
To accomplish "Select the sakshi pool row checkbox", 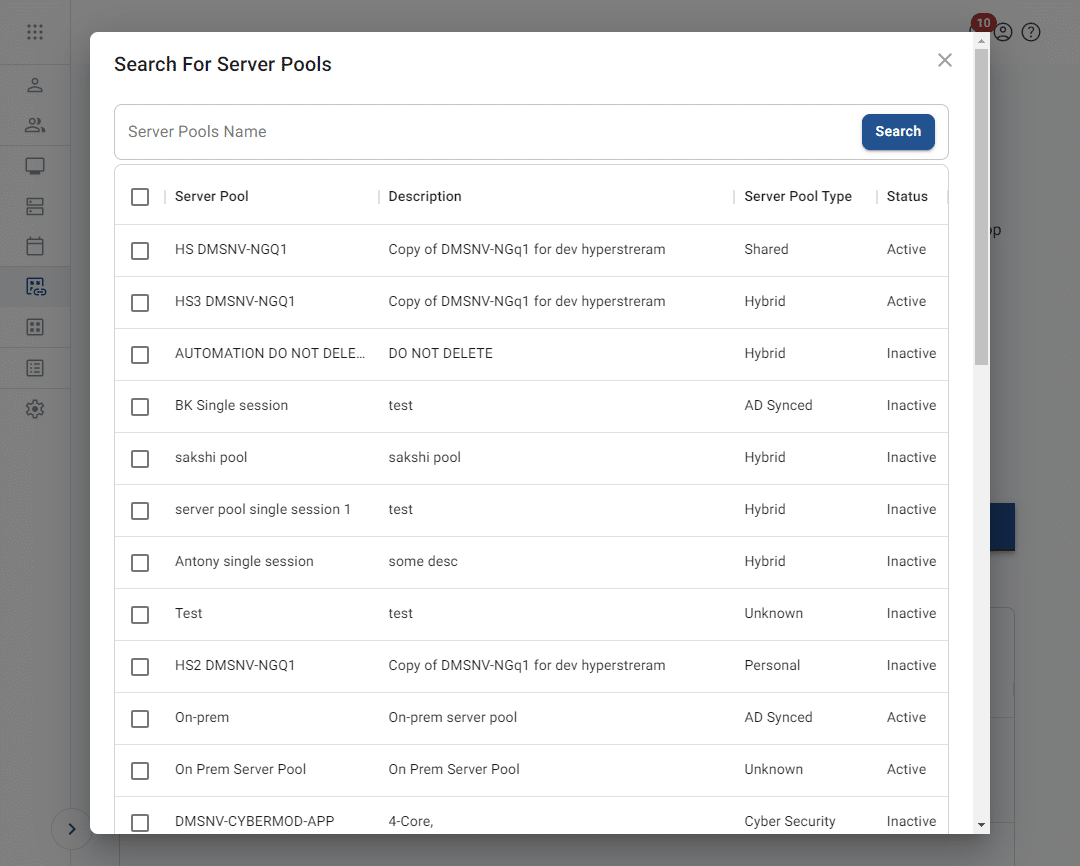I will 140,458.
